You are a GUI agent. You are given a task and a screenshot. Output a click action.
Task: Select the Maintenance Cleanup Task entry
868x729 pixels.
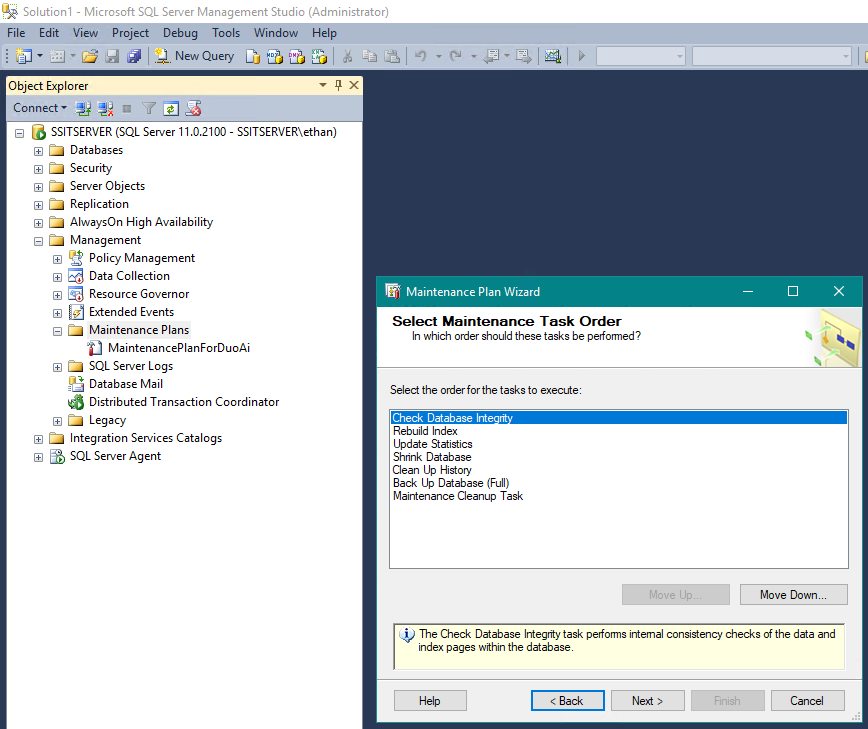coord(458,496)
